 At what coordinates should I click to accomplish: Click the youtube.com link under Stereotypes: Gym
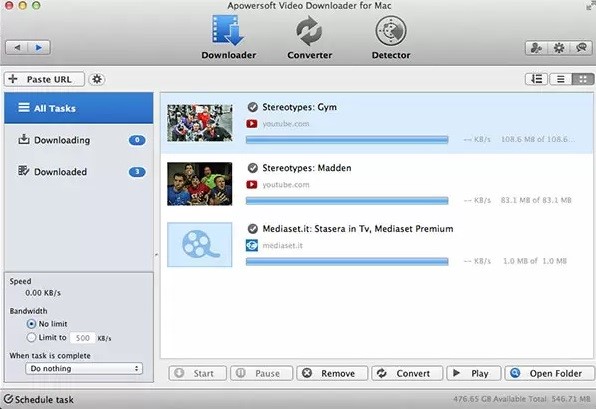(x=286, y=124)
